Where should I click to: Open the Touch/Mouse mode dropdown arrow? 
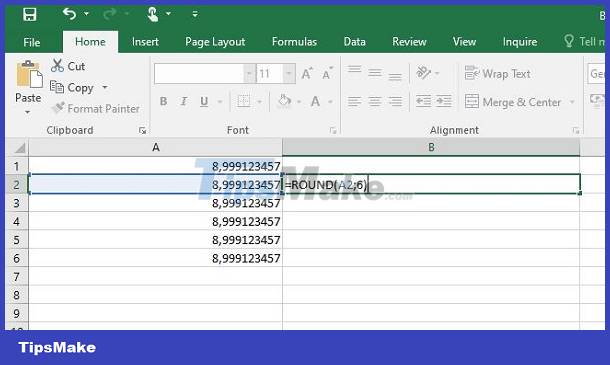pos(168,14)
